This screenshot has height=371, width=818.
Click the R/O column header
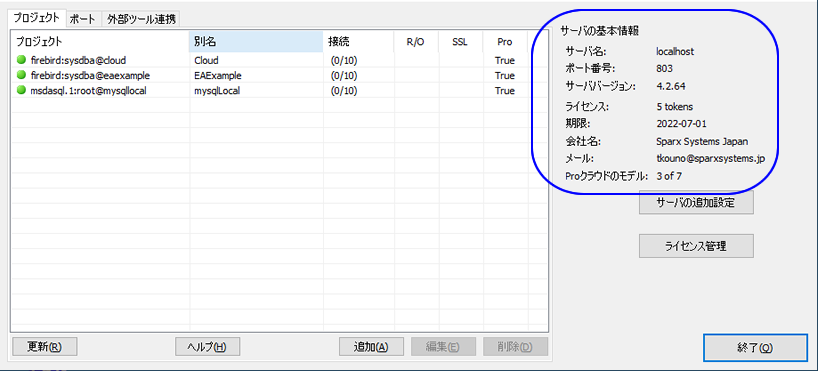point(416,41)
